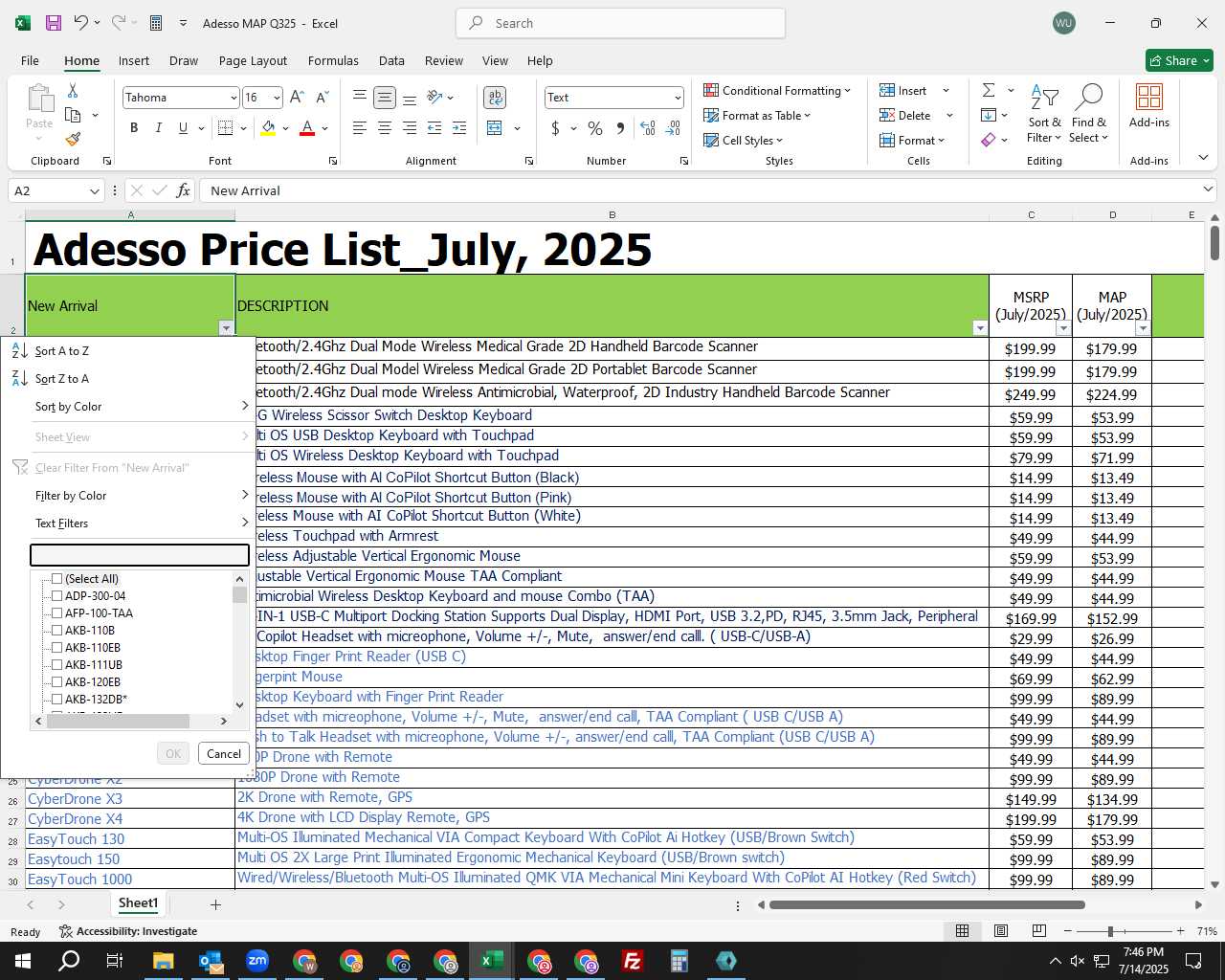Screen dimensions: 1225x980
Task: Click the Fill Color yellow swatch
Action: pyautogui.click(x=268, y=127)
